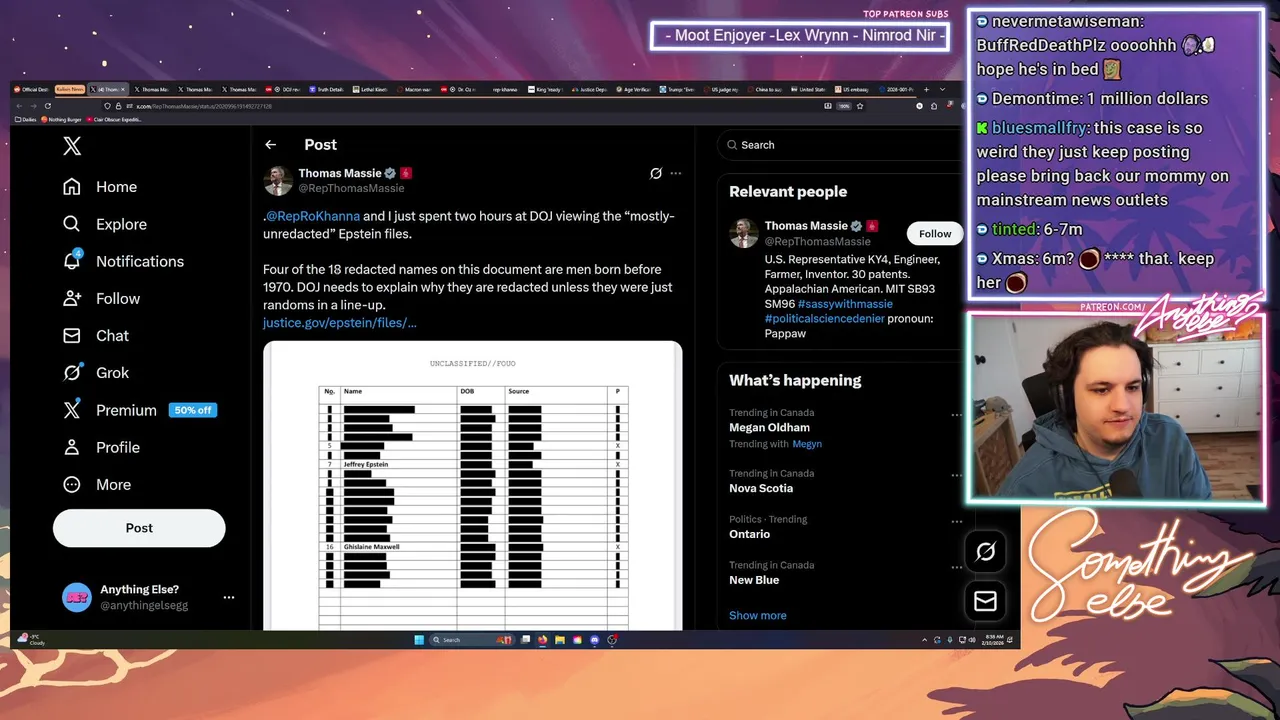Open the taskbar clock and date
Screen dimensions: 1280x720
994,640
